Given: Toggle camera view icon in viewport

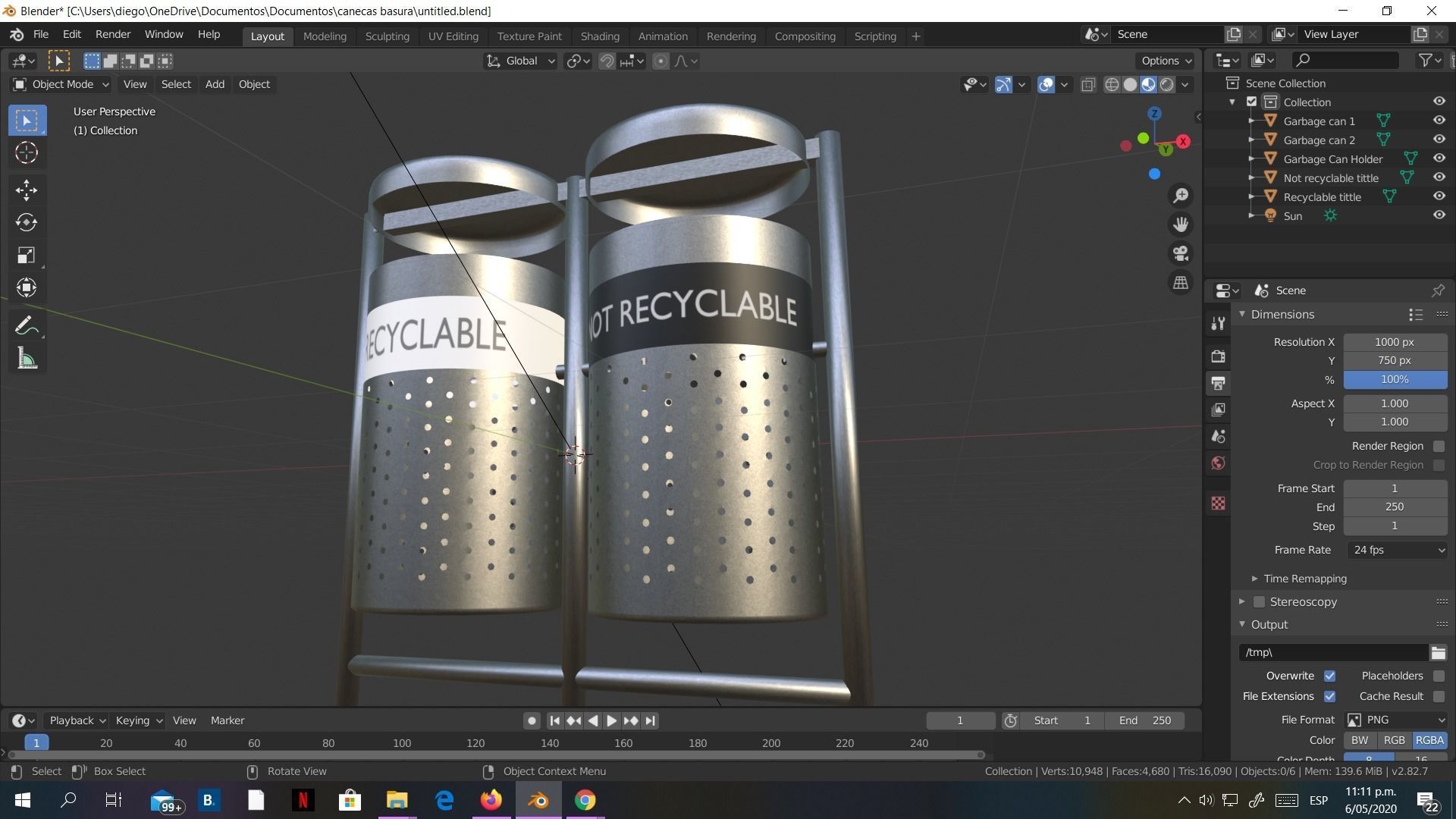Looking at the screenshot, I should [1181, 253].
